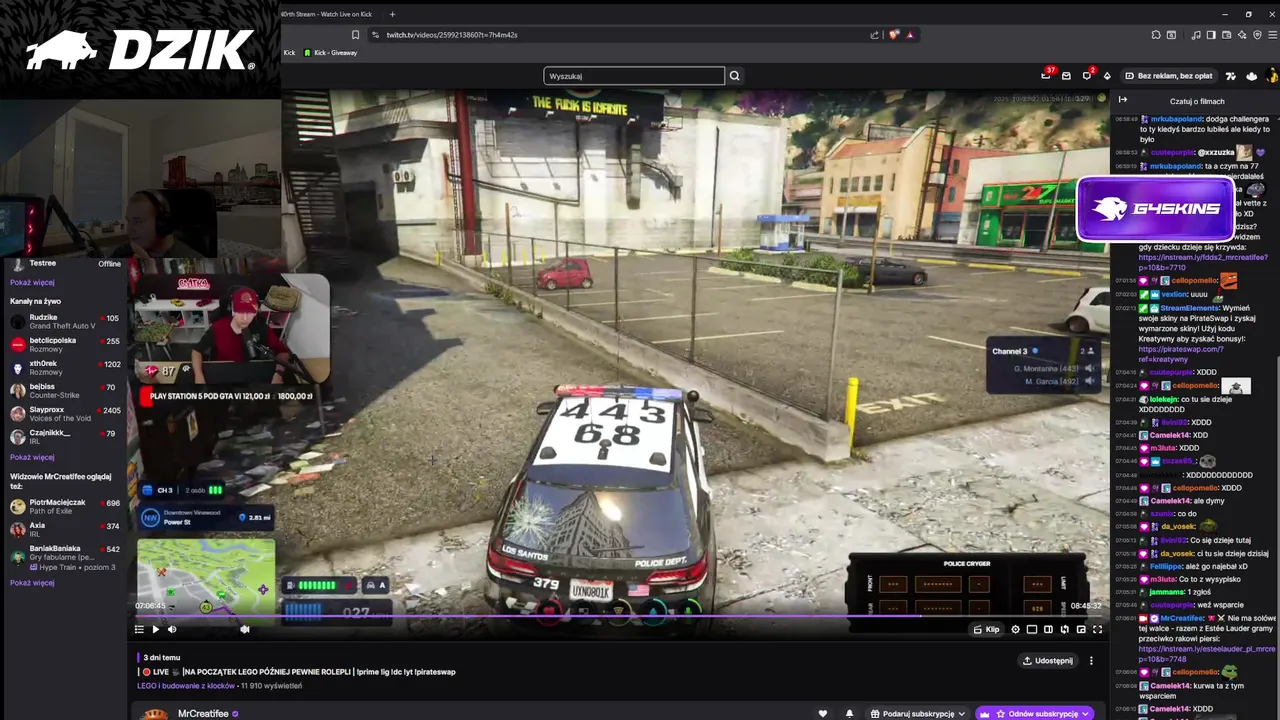Click the 'Bez reklam, bez opłat' button

(1168, 76)
